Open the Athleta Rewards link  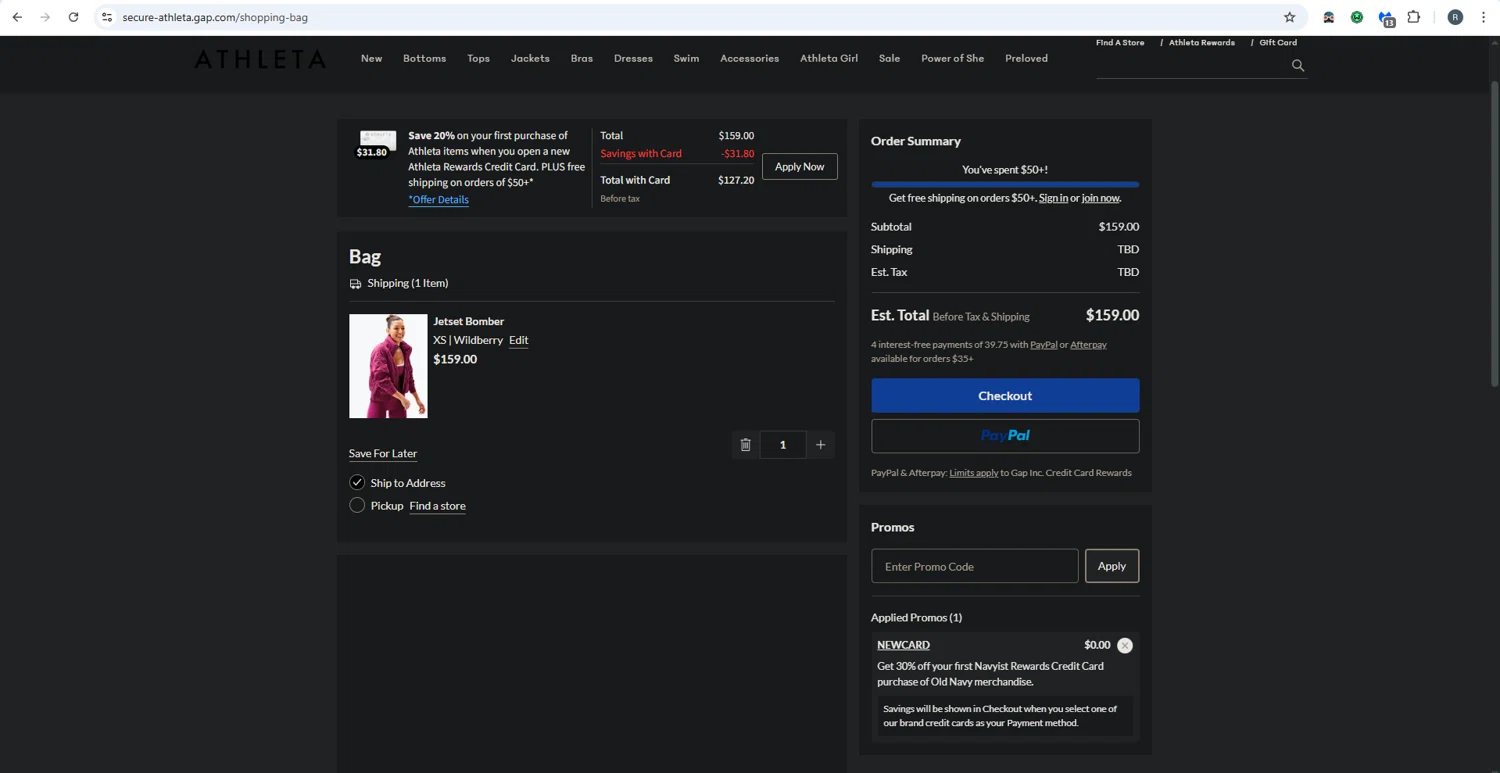tap(1202, 43)
